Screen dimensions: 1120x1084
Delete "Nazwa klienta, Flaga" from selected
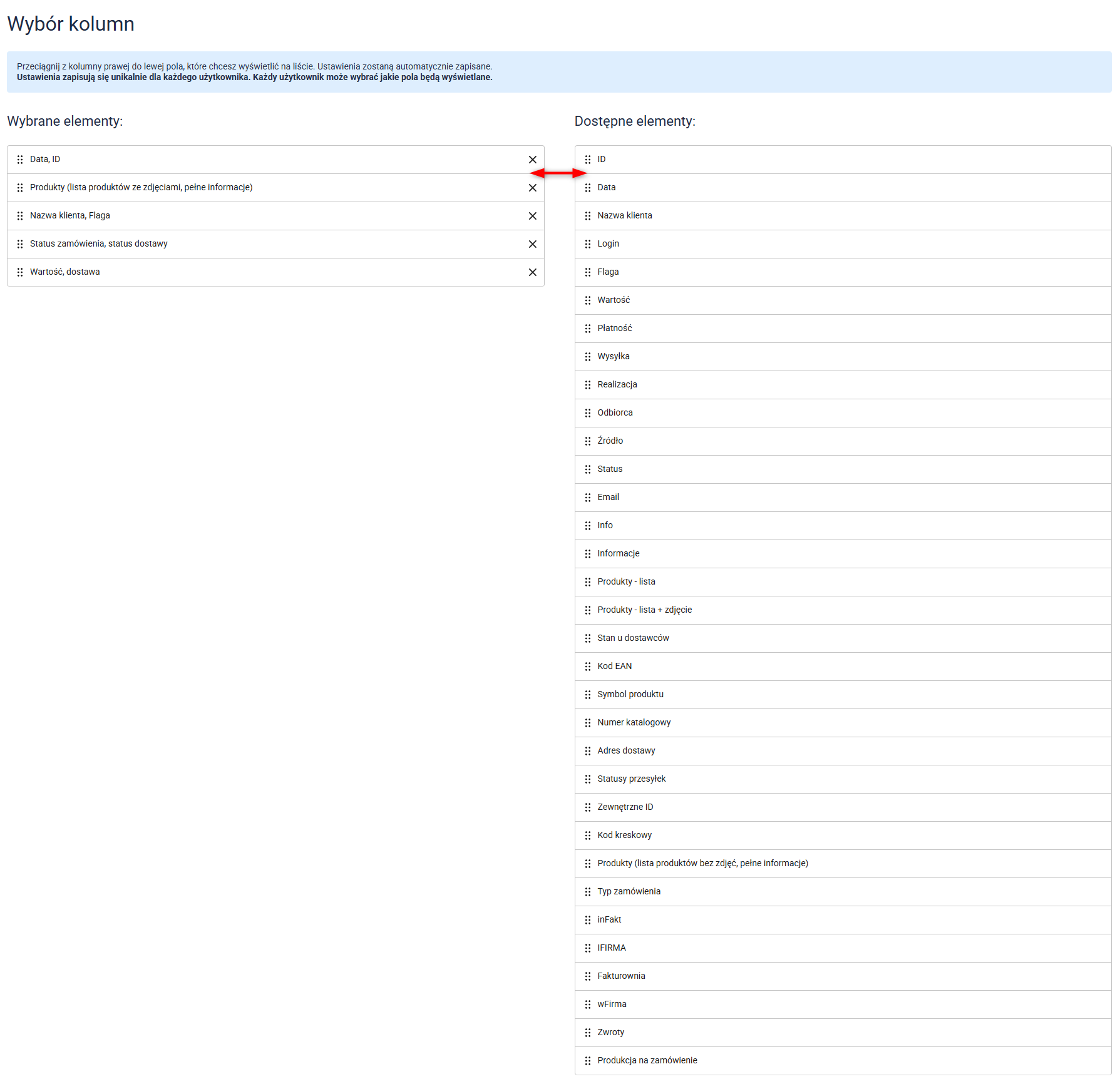[x=532, y=216]
